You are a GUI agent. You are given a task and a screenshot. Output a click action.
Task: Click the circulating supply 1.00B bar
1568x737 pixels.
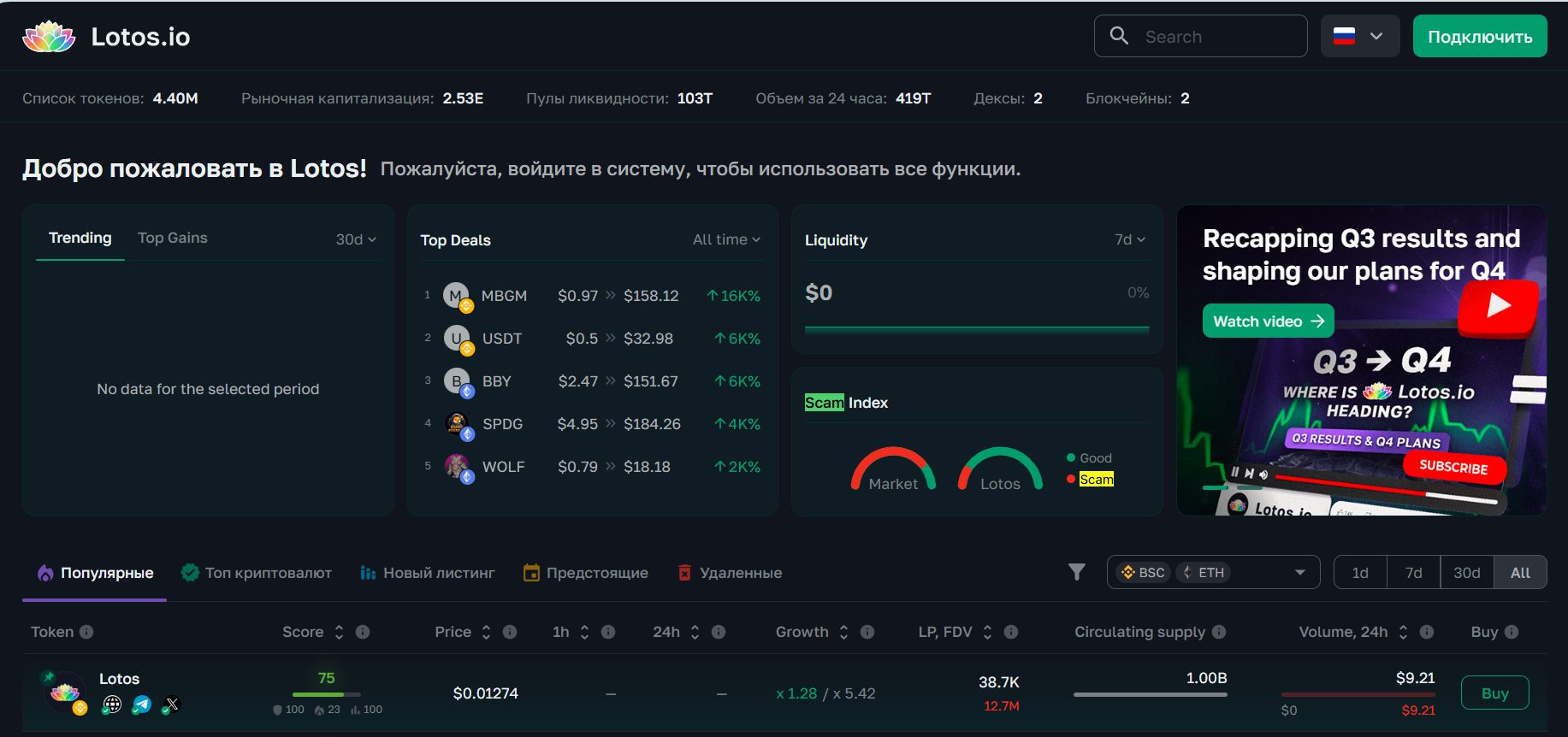pos(1151,694)
